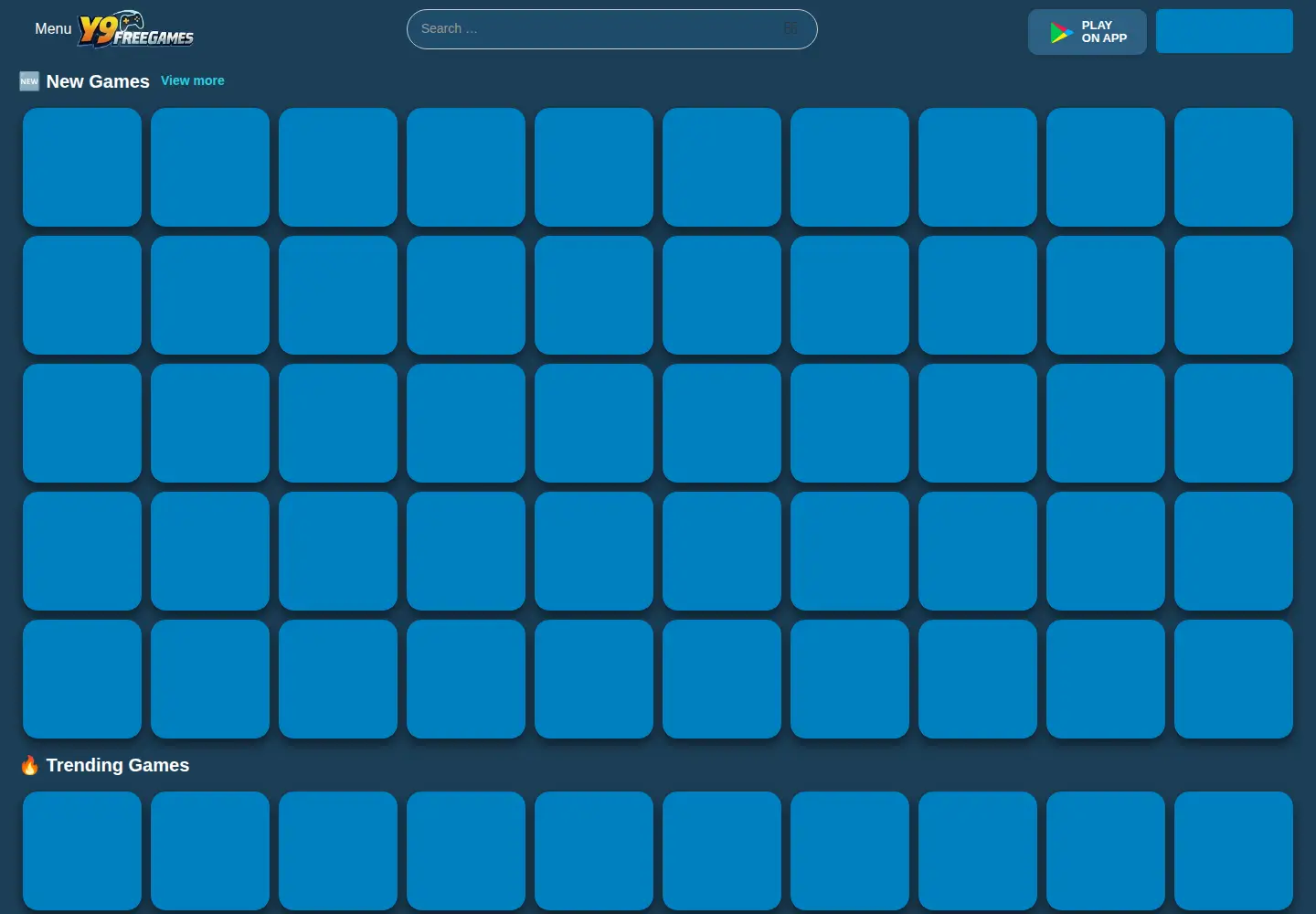Click the Trending Games heading
Screen dimensions: 1316x914
(118, 765)
